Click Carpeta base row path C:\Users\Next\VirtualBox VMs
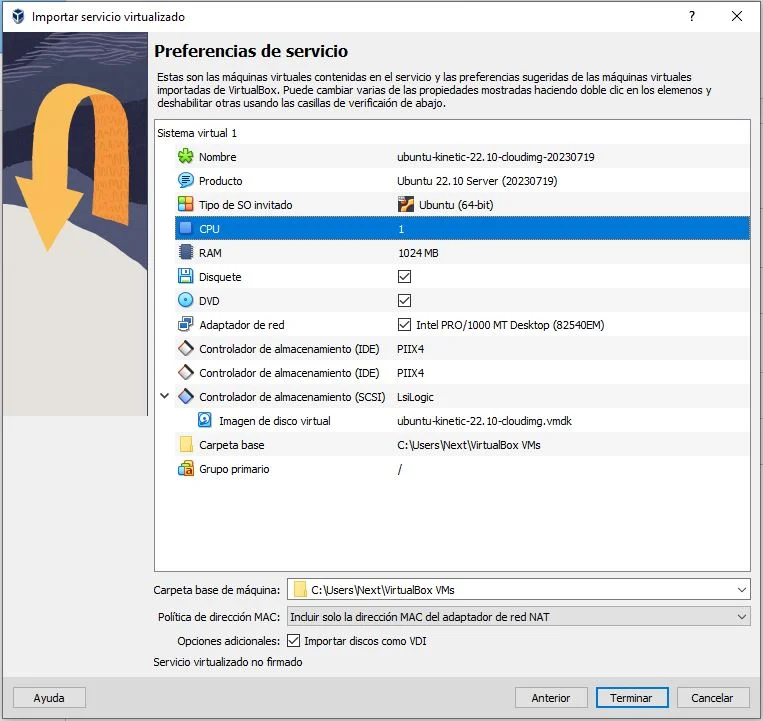 click(x=469, y=445)
